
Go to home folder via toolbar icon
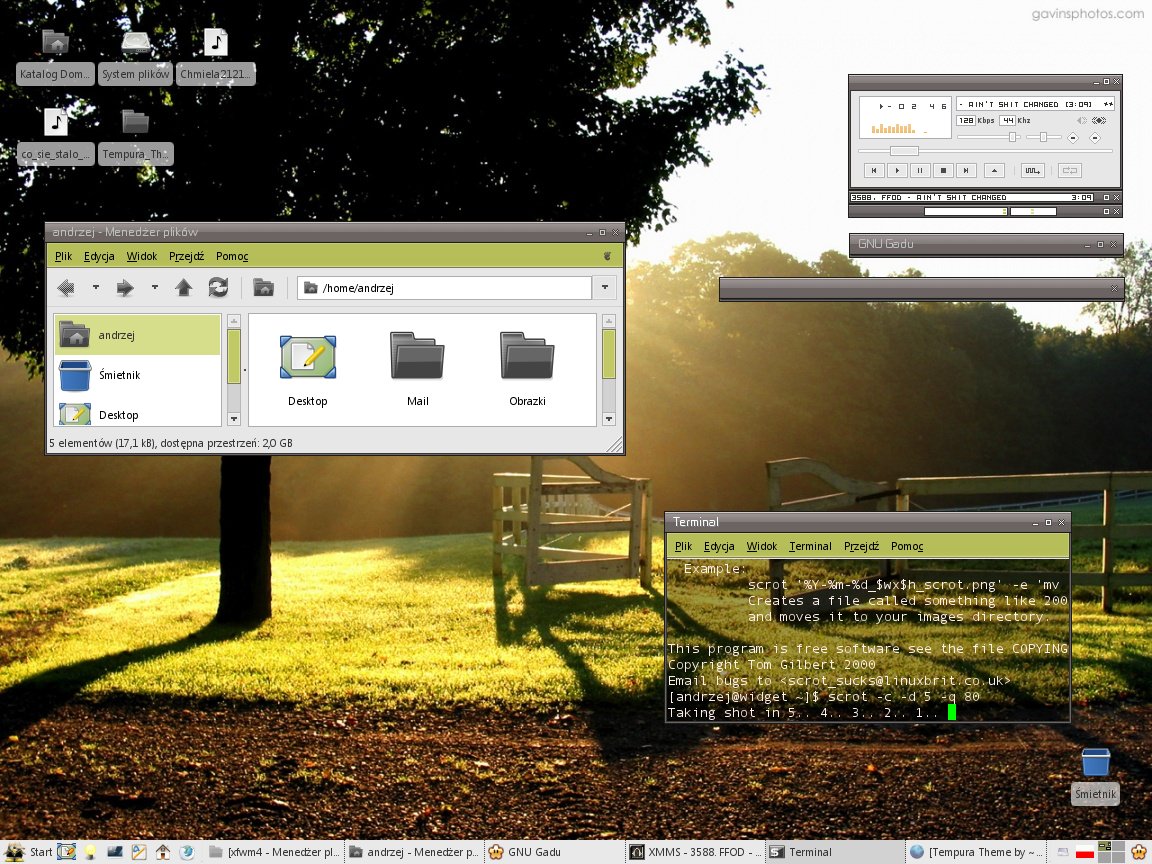263,287
